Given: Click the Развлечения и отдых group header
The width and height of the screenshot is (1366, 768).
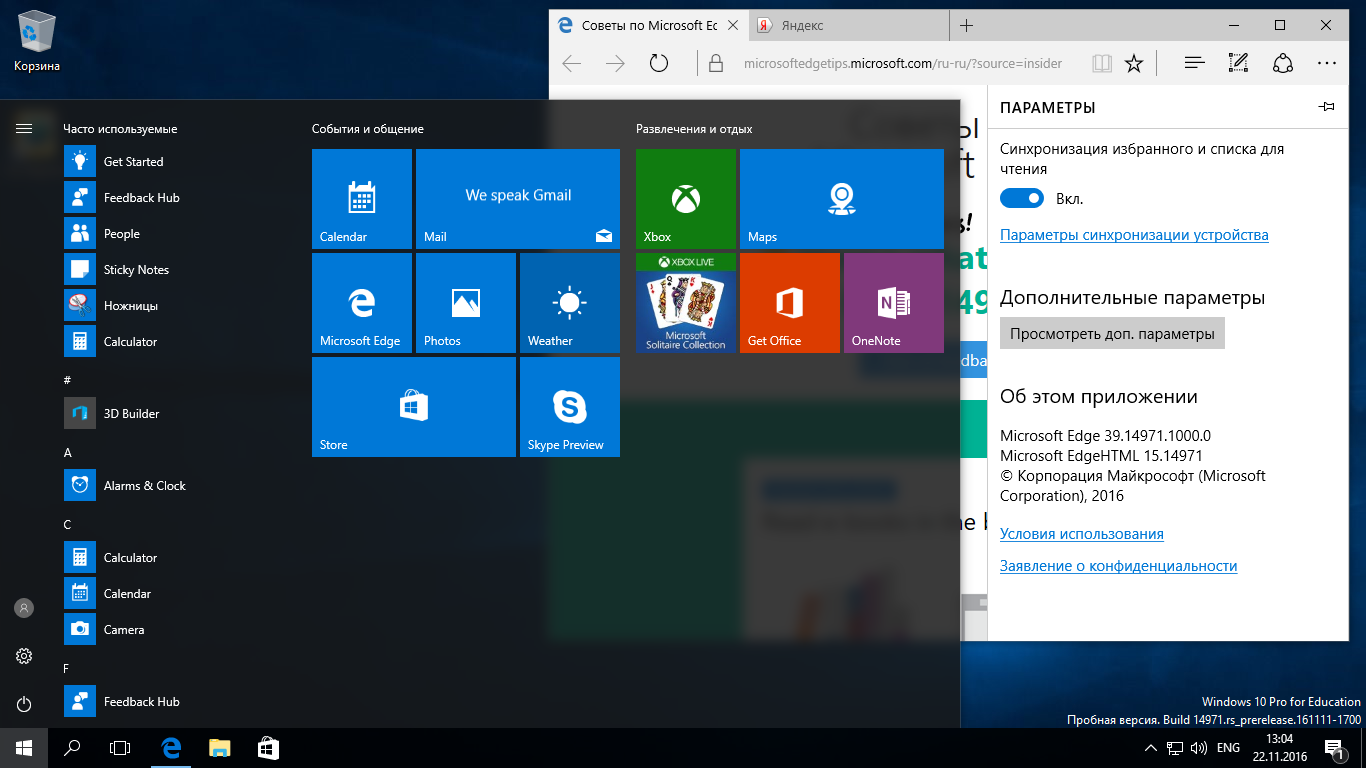Looking at the screenshot, I should pos(694,129).
